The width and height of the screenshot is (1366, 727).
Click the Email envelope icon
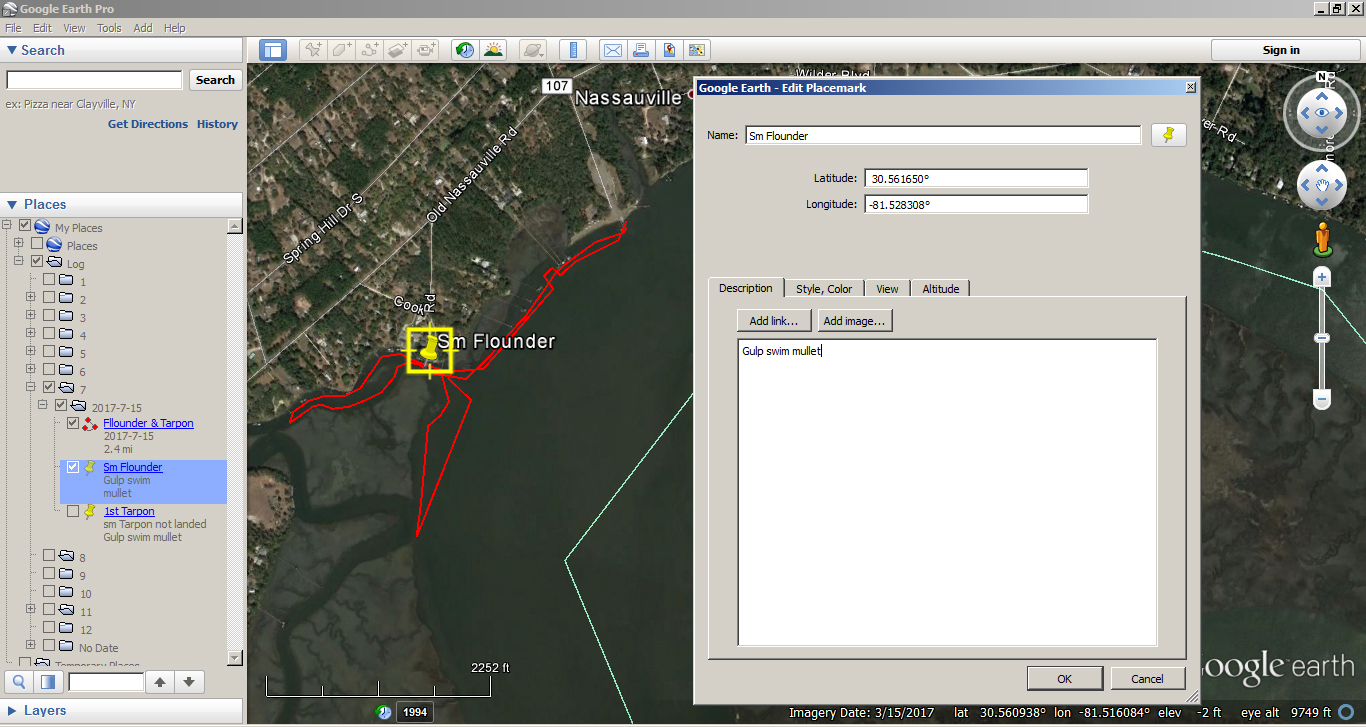612,50
